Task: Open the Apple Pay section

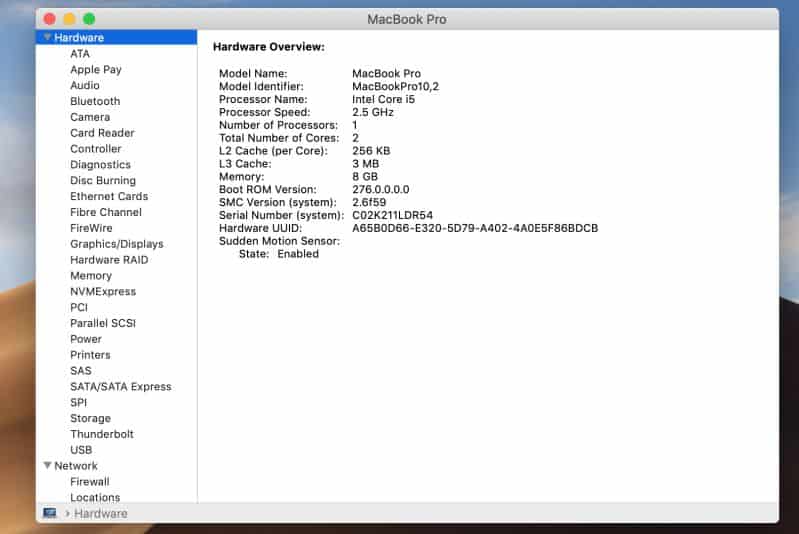Action: [x=96, y=69]
